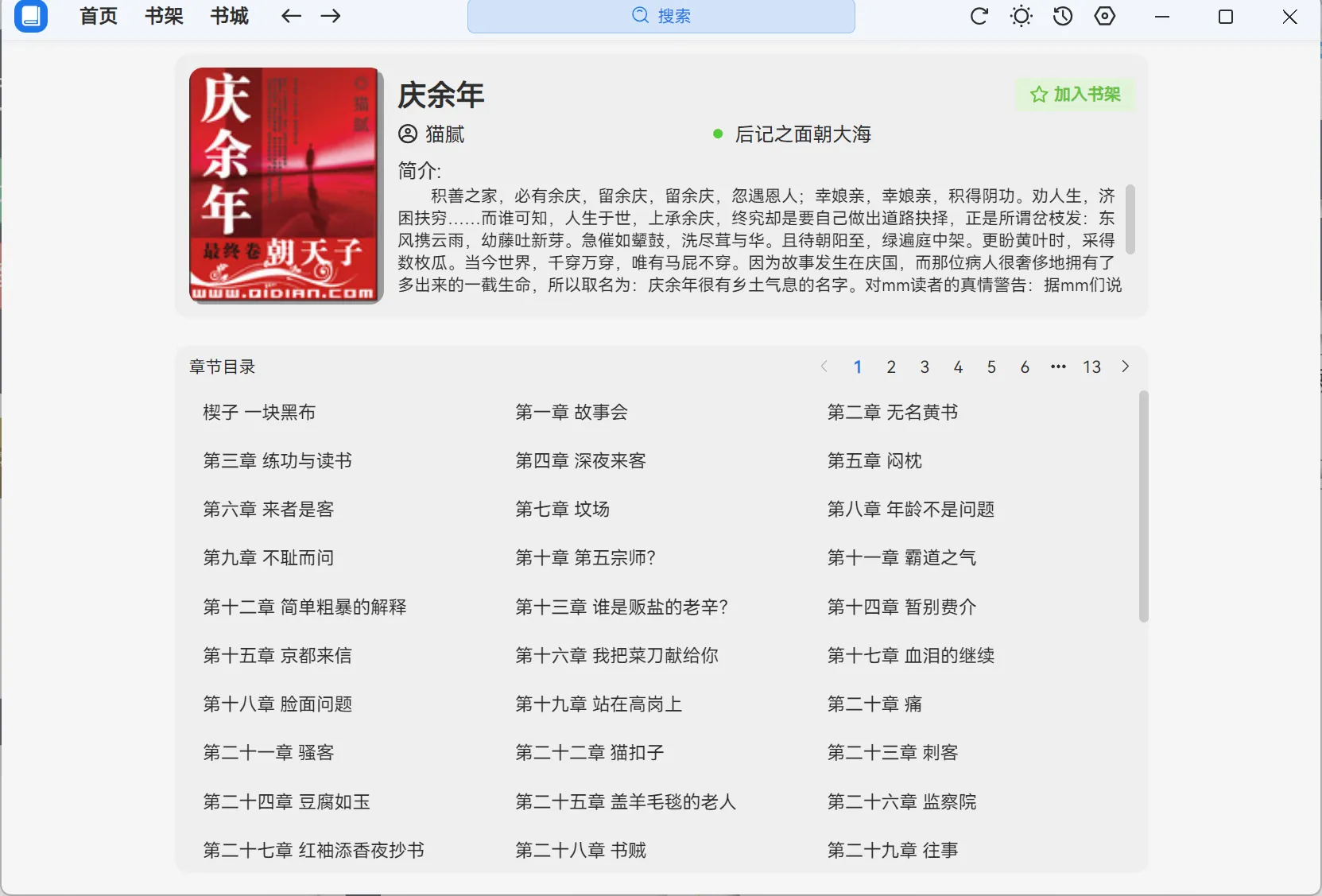Screen dimensions: 1322x896
Task: Open chapter 第十一章 霸道之气
Action: pyautogui.click(x=901, y=557)
